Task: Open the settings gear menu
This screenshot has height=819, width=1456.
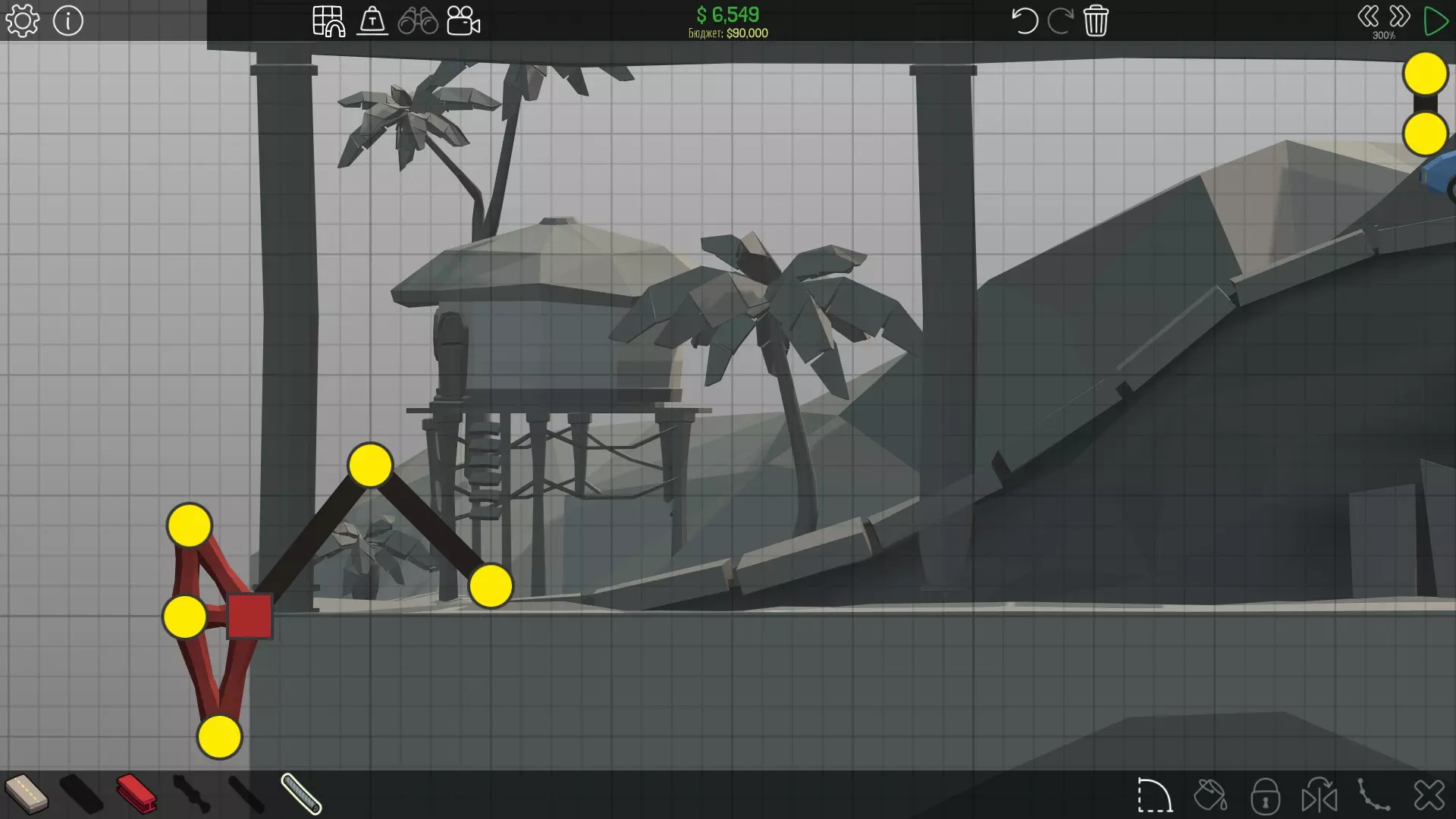Action: pos(22,20)
